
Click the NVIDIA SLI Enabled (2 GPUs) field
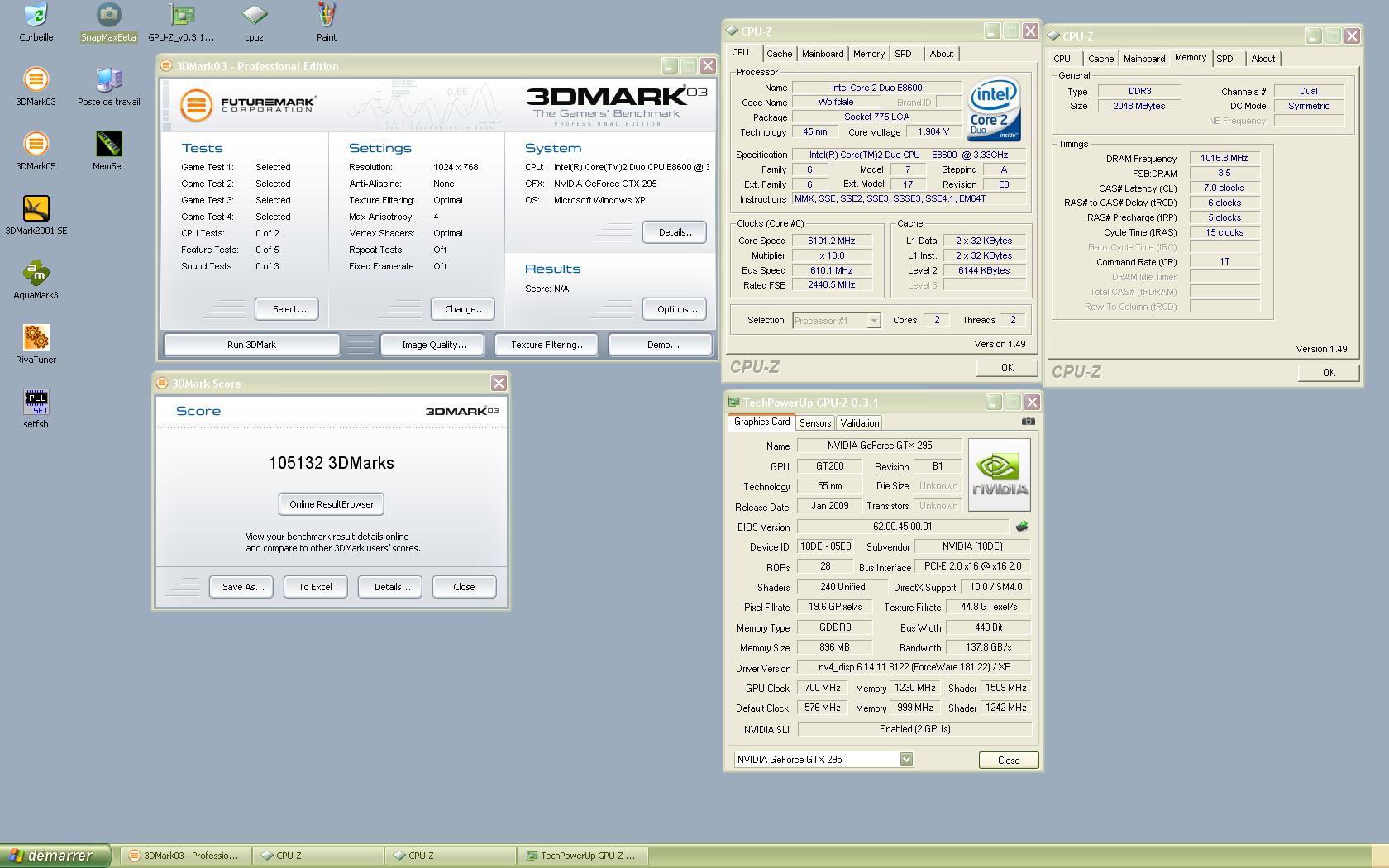(914, 729)
